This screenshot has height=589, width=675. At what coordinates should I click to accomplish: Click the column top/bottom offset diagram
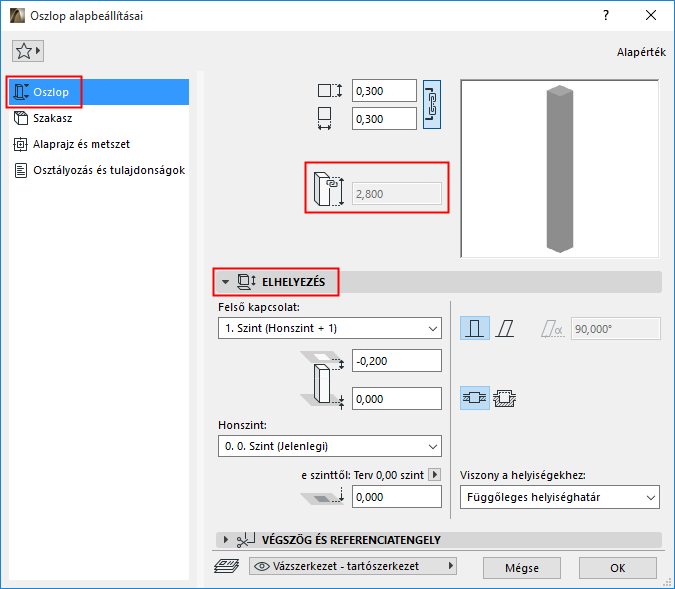pyautogui.click(x=323, y=380)
